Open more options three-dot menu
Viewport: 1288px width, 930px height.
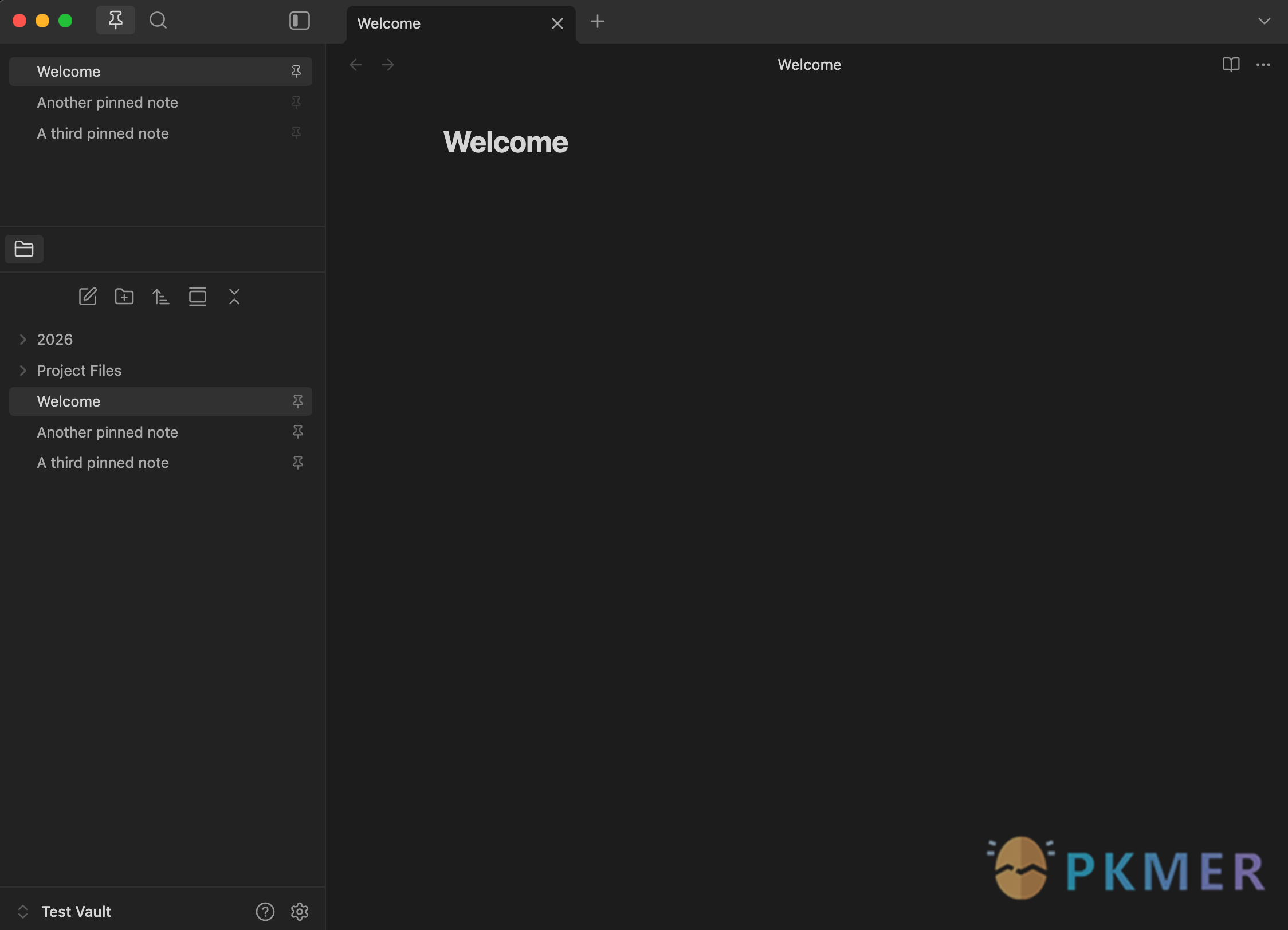coord(1263,65)
